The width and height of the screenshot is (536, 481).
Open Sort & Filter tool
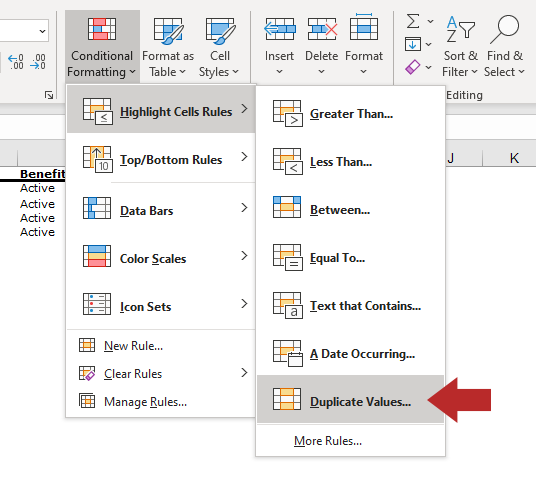pyautogui.click(x=460, y=46)
